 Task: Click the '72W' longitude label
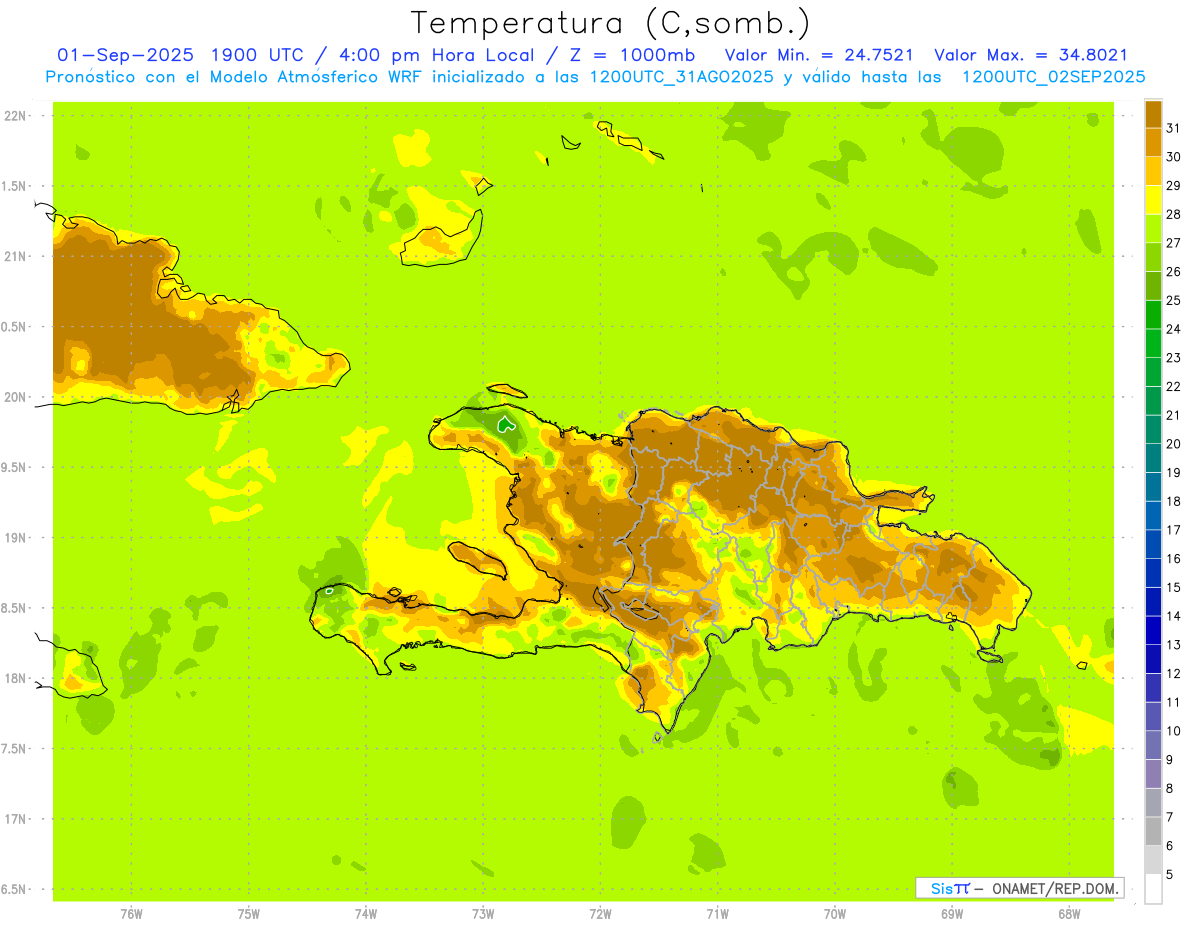[x=600, y=914]
